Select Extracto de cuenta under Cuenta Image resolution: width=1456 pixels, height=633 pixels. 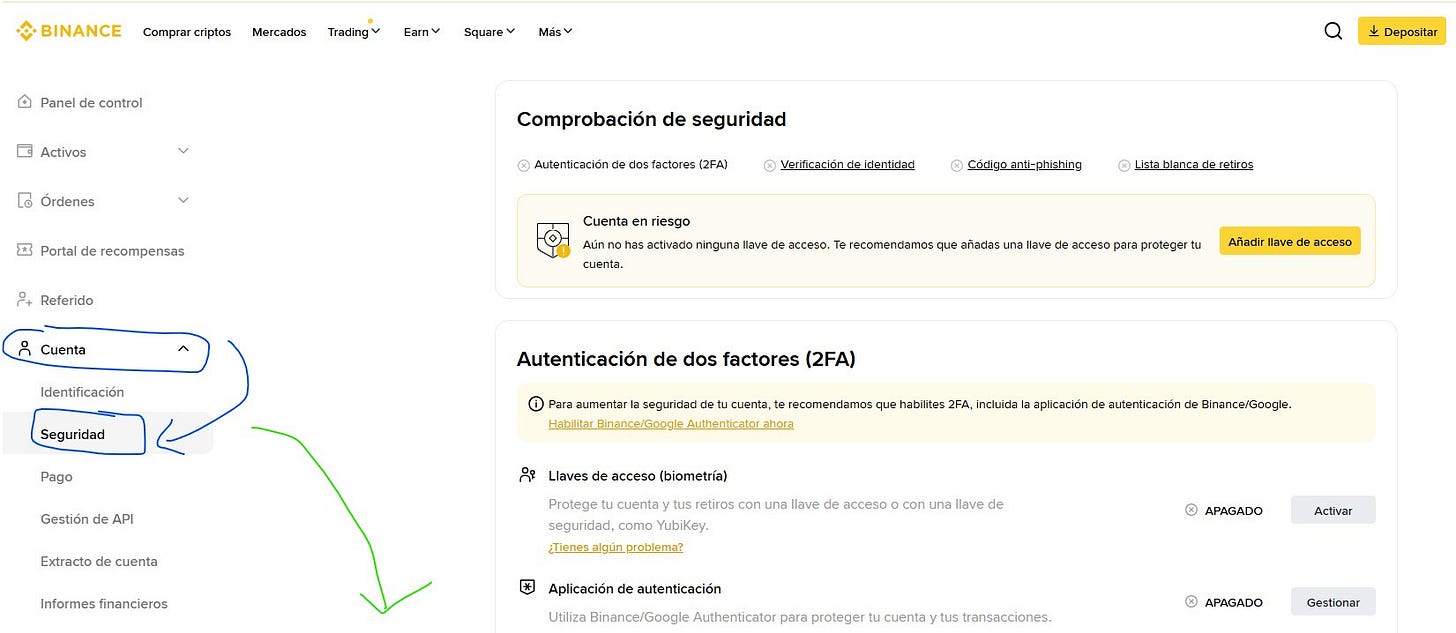point(99,561)
